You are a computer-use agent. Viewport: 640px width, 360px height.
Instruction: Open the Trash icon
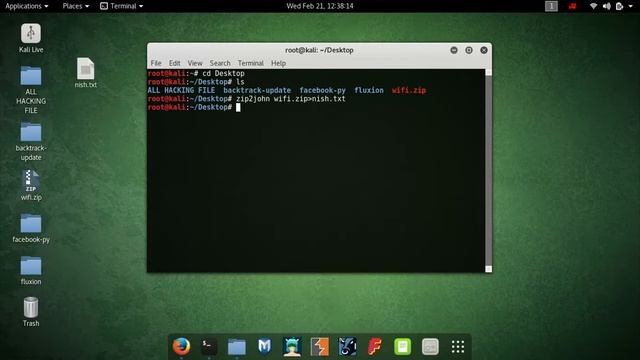coord(31,312)
